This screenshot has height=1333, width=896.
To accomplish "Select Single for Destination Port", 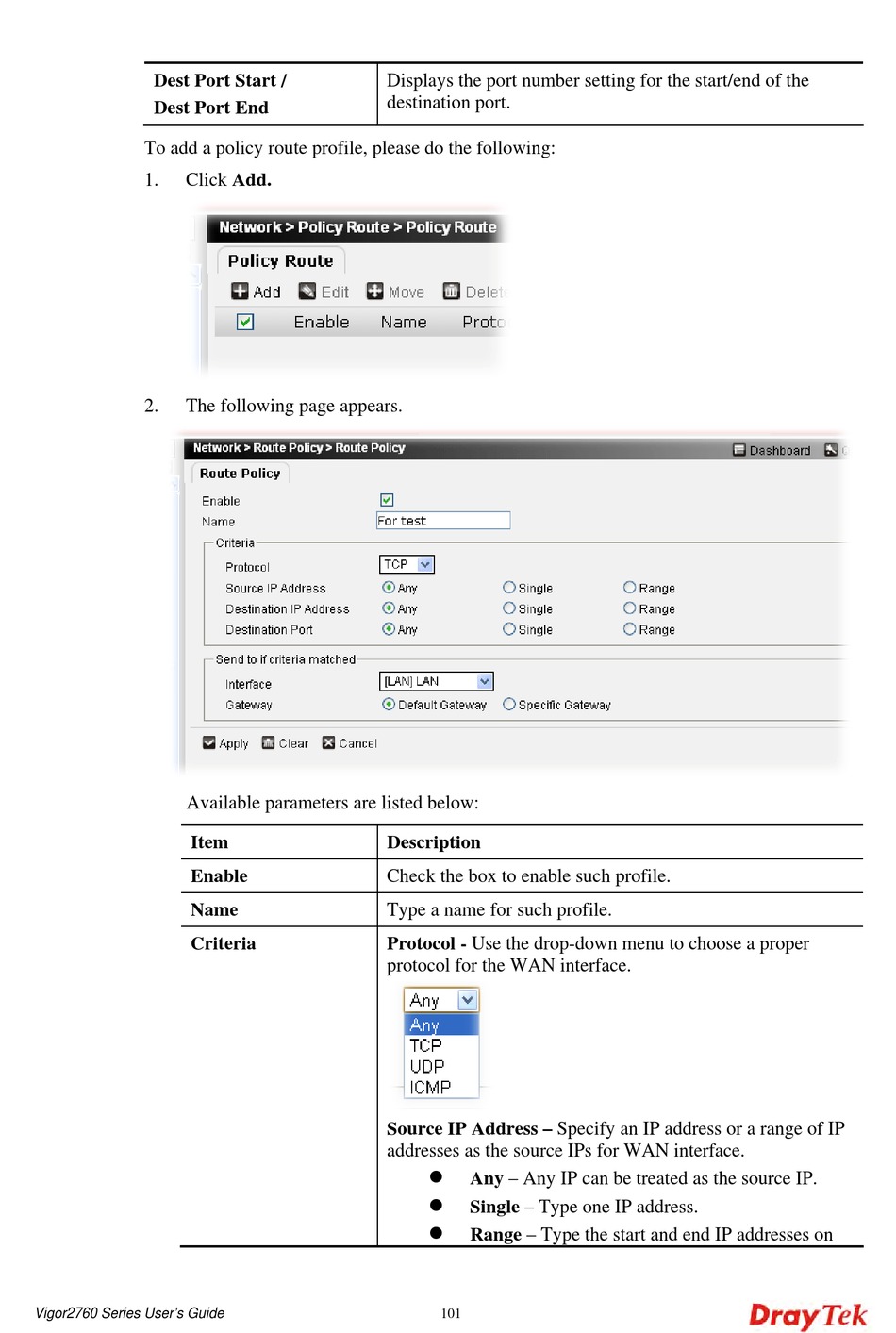I will click(509, 629).
